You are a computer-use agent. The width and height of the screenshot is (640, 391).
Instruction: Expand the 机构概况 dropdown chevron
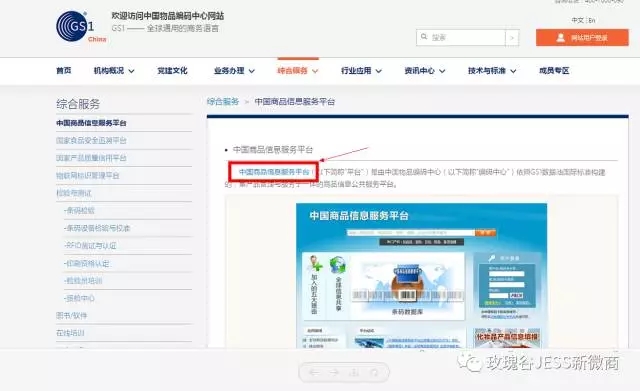(131, 71)
